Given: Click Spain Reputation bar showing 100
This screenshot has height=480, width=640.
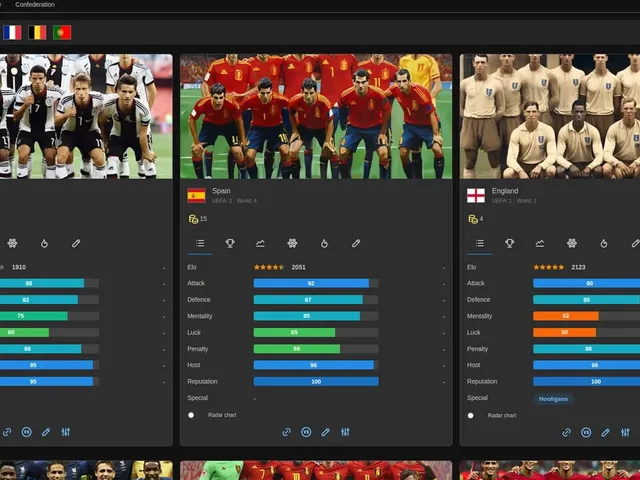Looking at the screenshot, I should [x=316, y=381].
